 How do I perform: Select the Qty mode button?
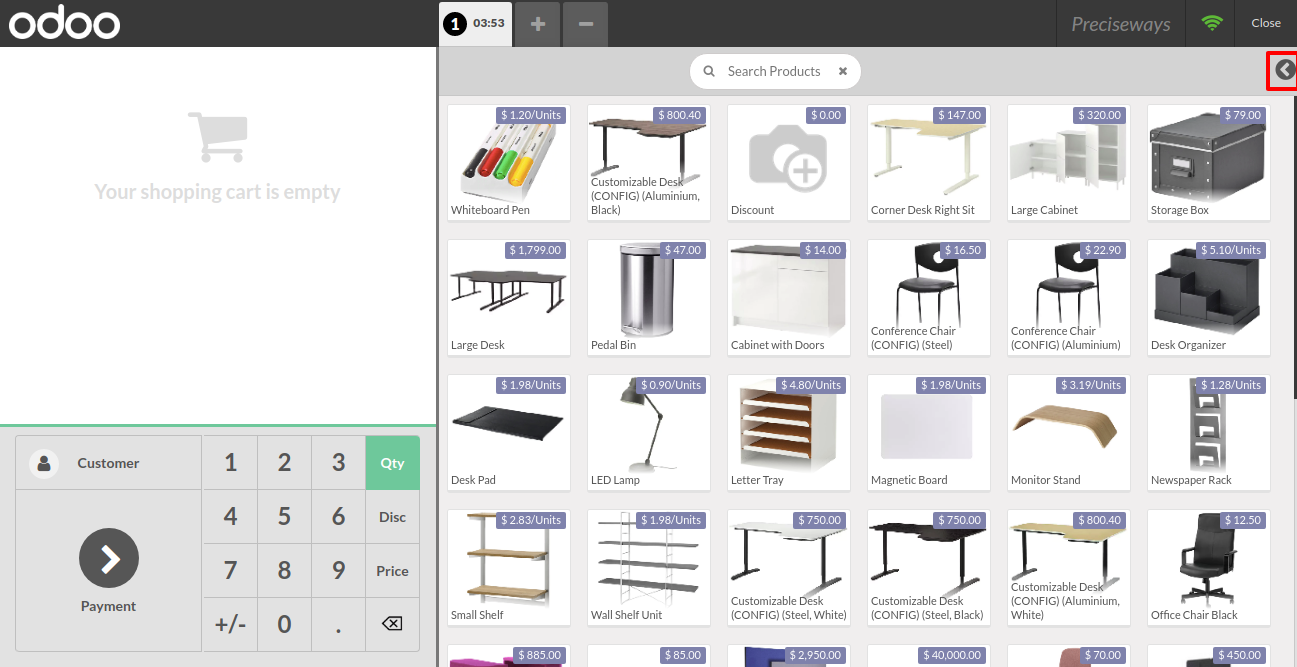[x=392, y=462]
